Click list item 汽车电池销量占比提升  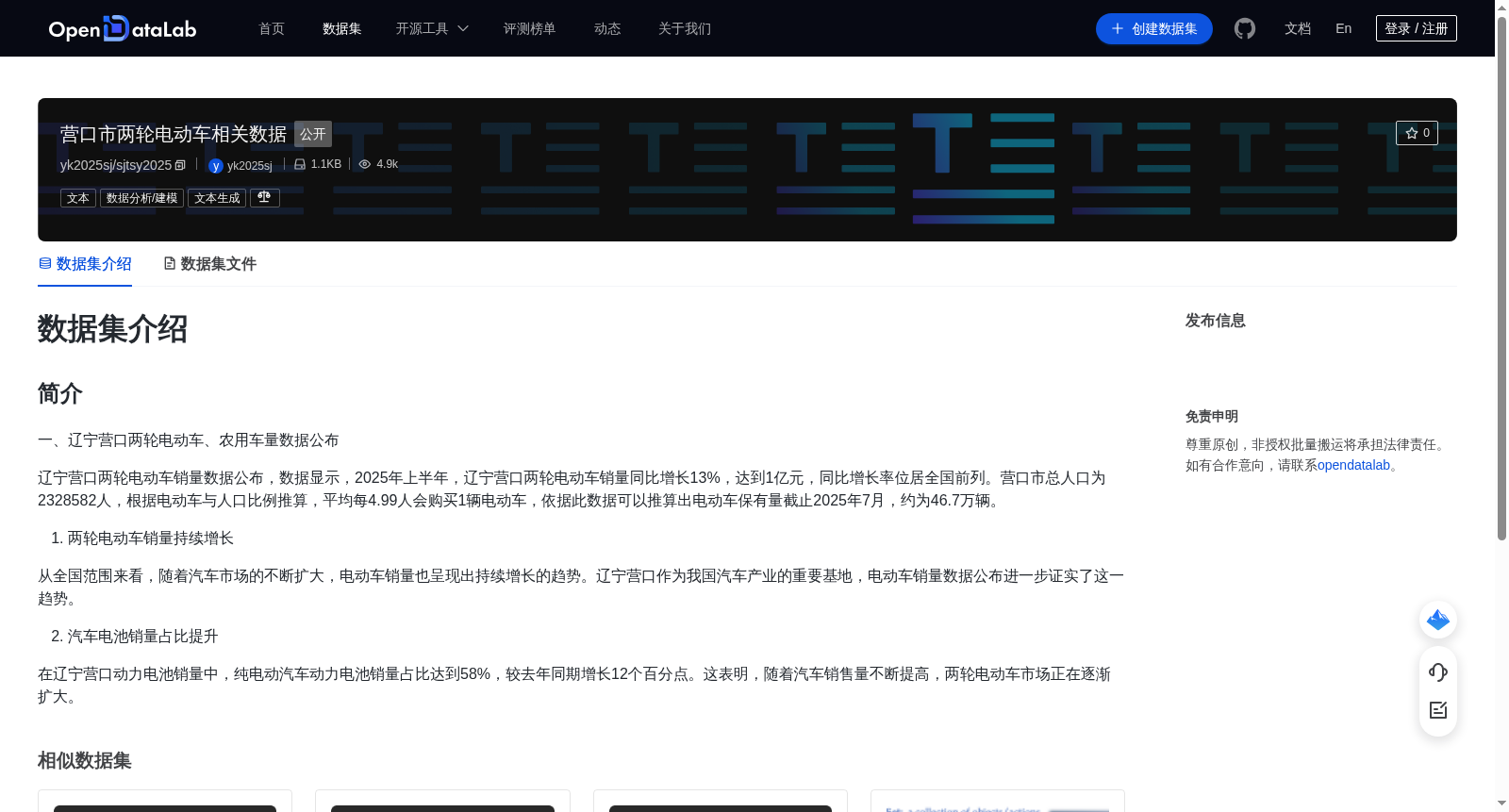coord(143,636)
